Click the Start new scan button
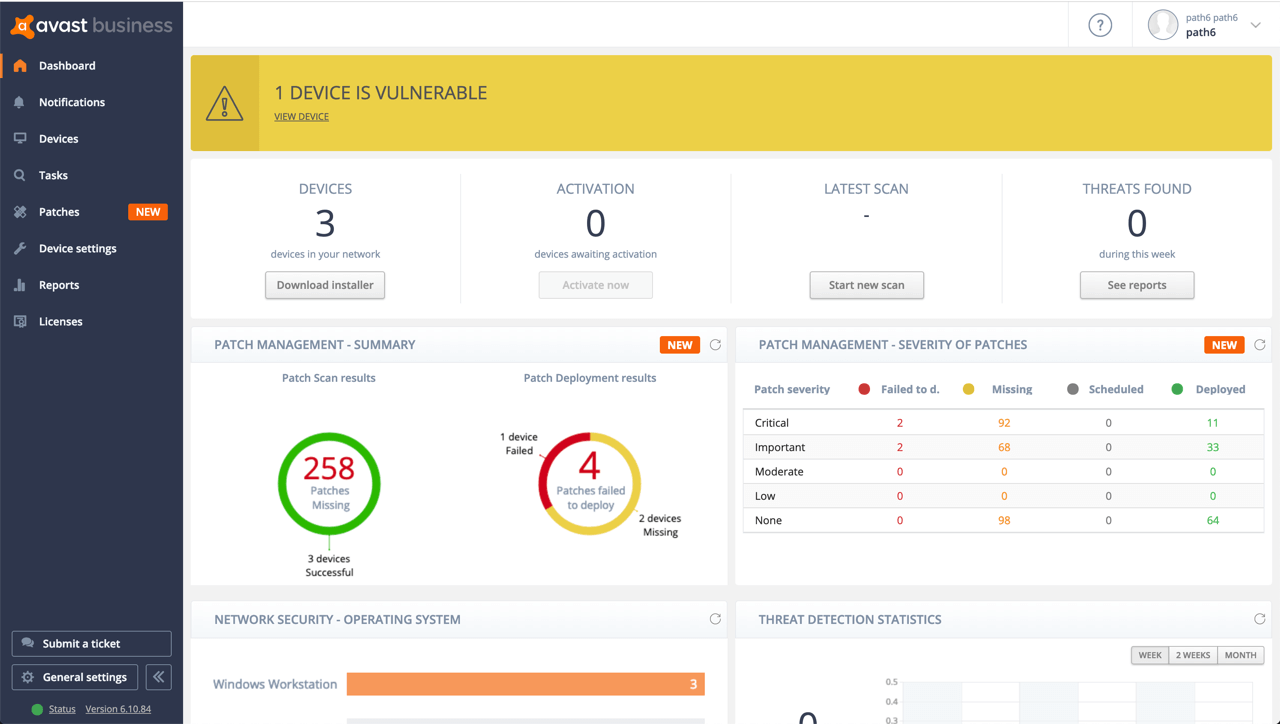1280x724 pixels. coord(866,285)
